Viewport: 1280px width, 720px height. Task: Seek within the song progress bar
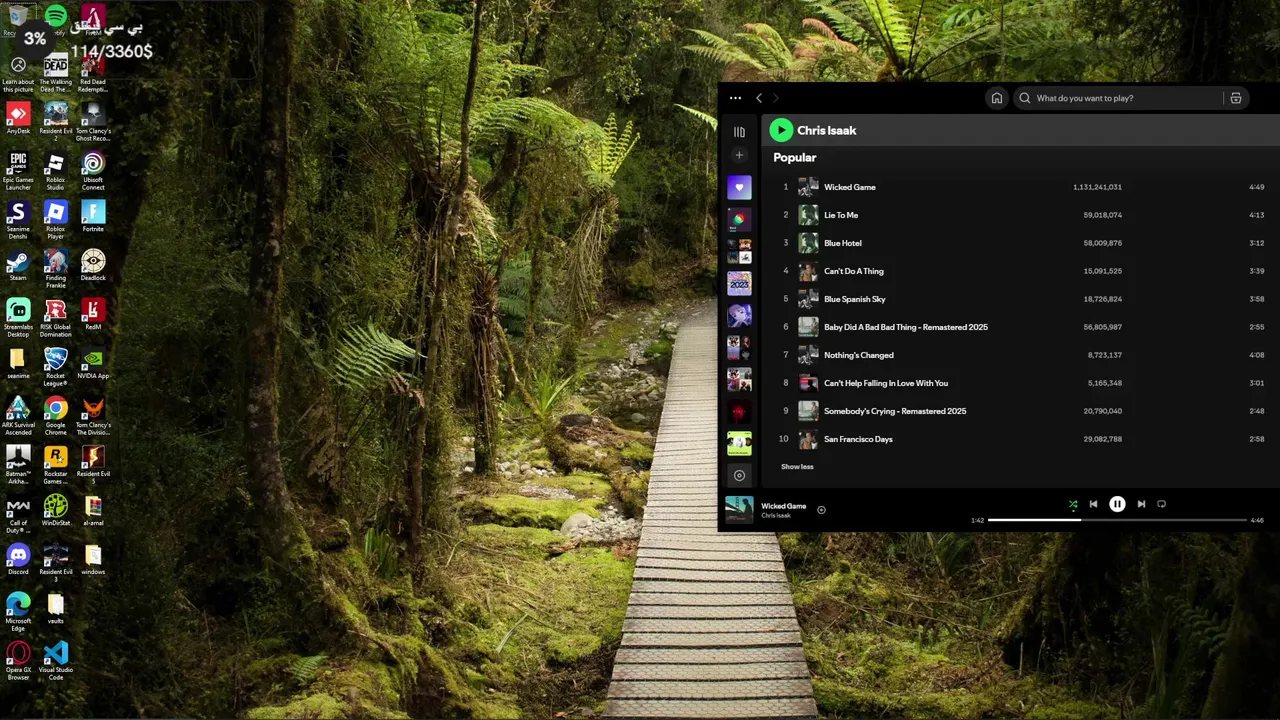click(1117, 520)
